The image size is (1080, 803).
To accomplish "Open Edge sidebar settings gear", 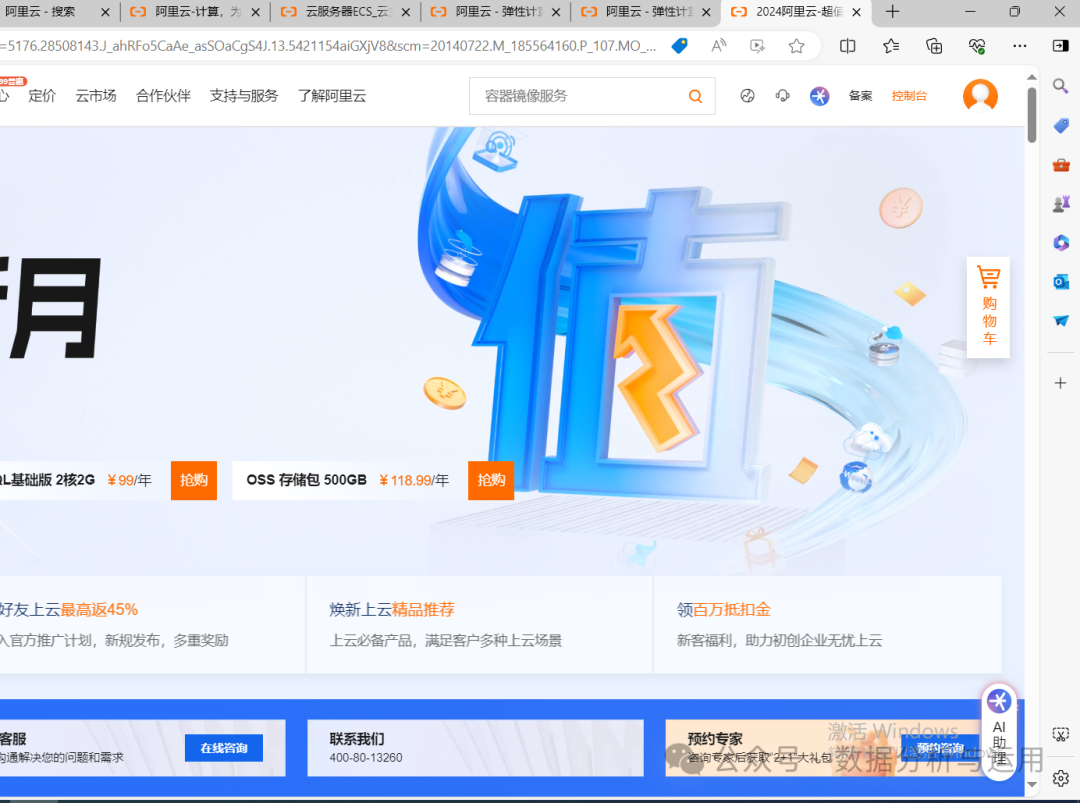I will [1061, 778].
